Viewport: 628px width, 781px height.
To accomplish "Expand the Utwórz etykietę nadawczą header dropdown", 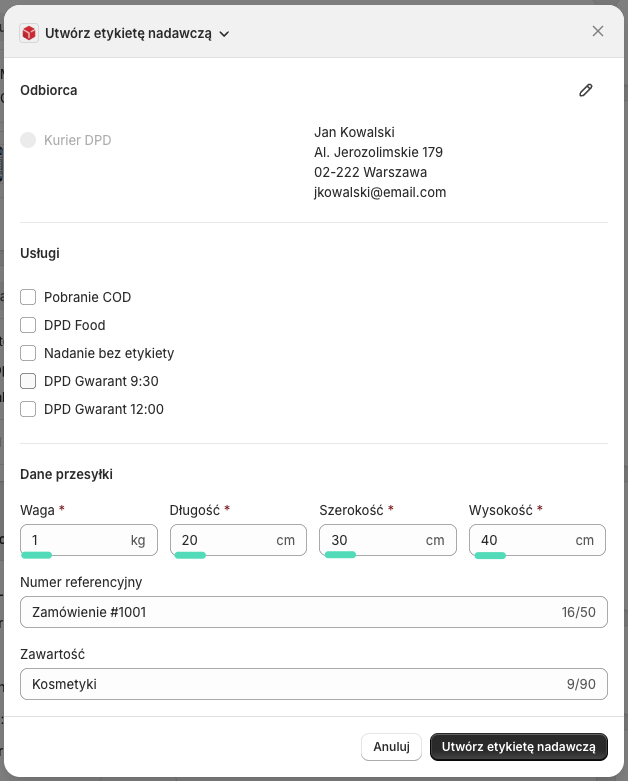I will point(224,34).
